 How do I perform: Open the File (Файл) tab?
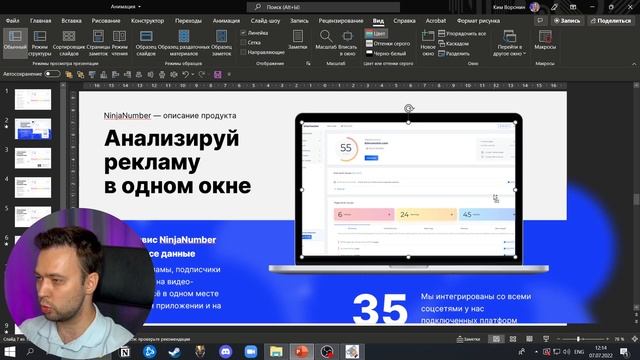13,20
